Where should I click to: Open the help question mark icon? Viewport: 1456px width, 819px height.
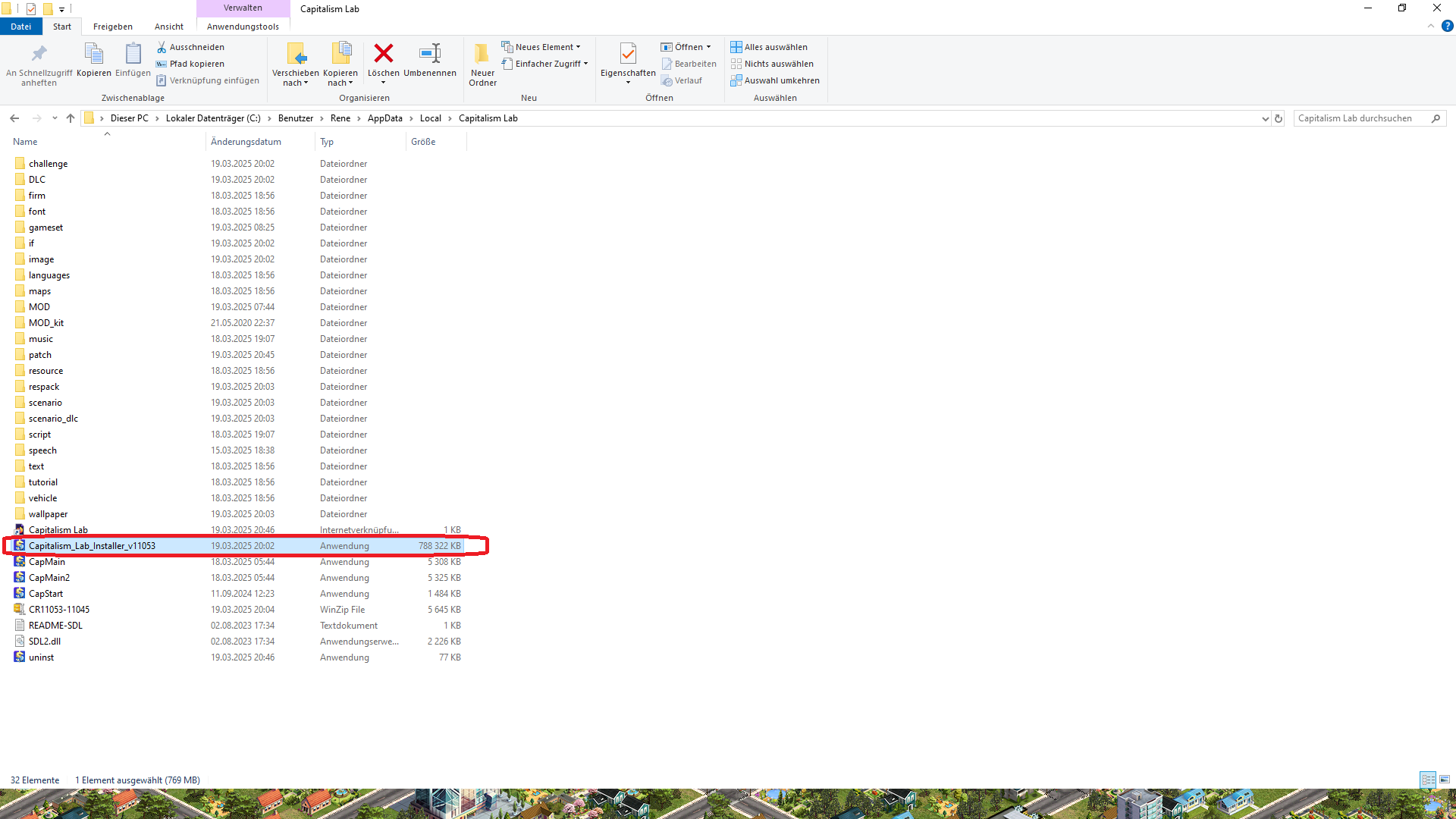point(1447,26)
